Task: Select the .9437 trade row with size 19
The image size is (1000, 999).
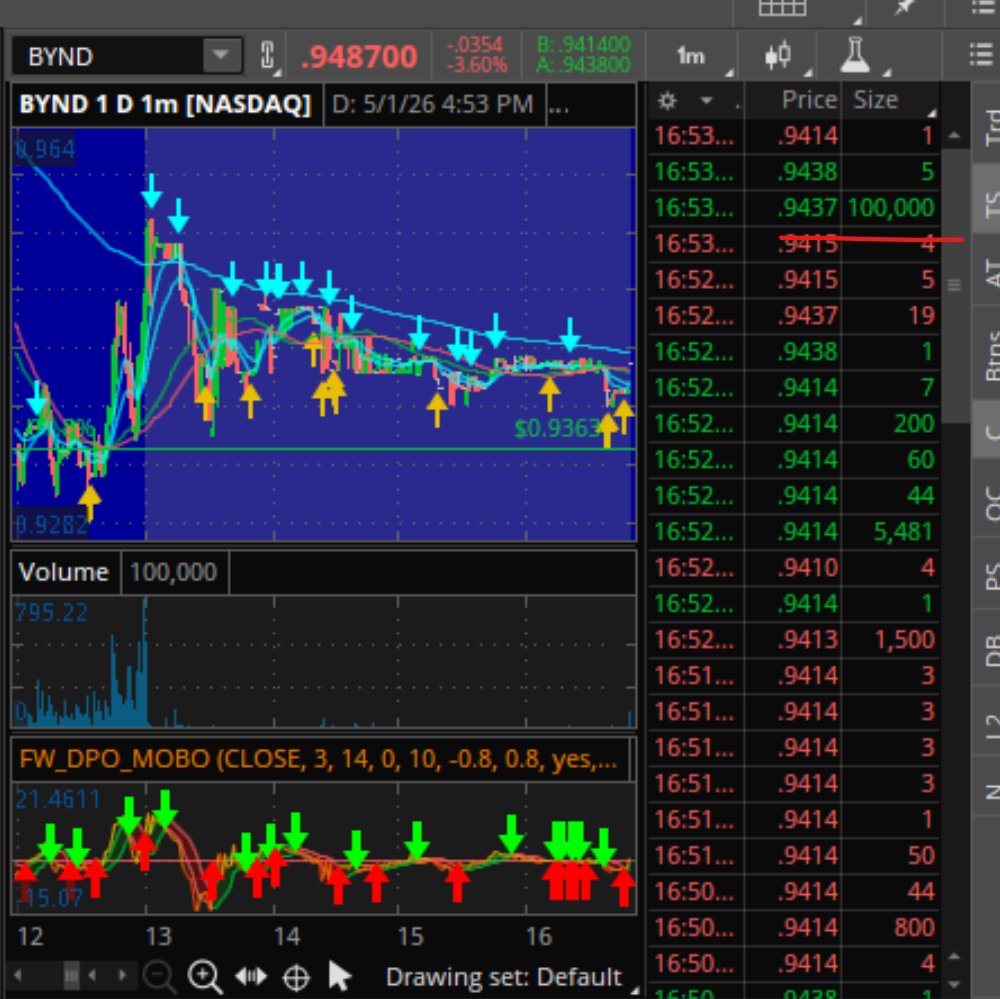Action: coord(795,315)
